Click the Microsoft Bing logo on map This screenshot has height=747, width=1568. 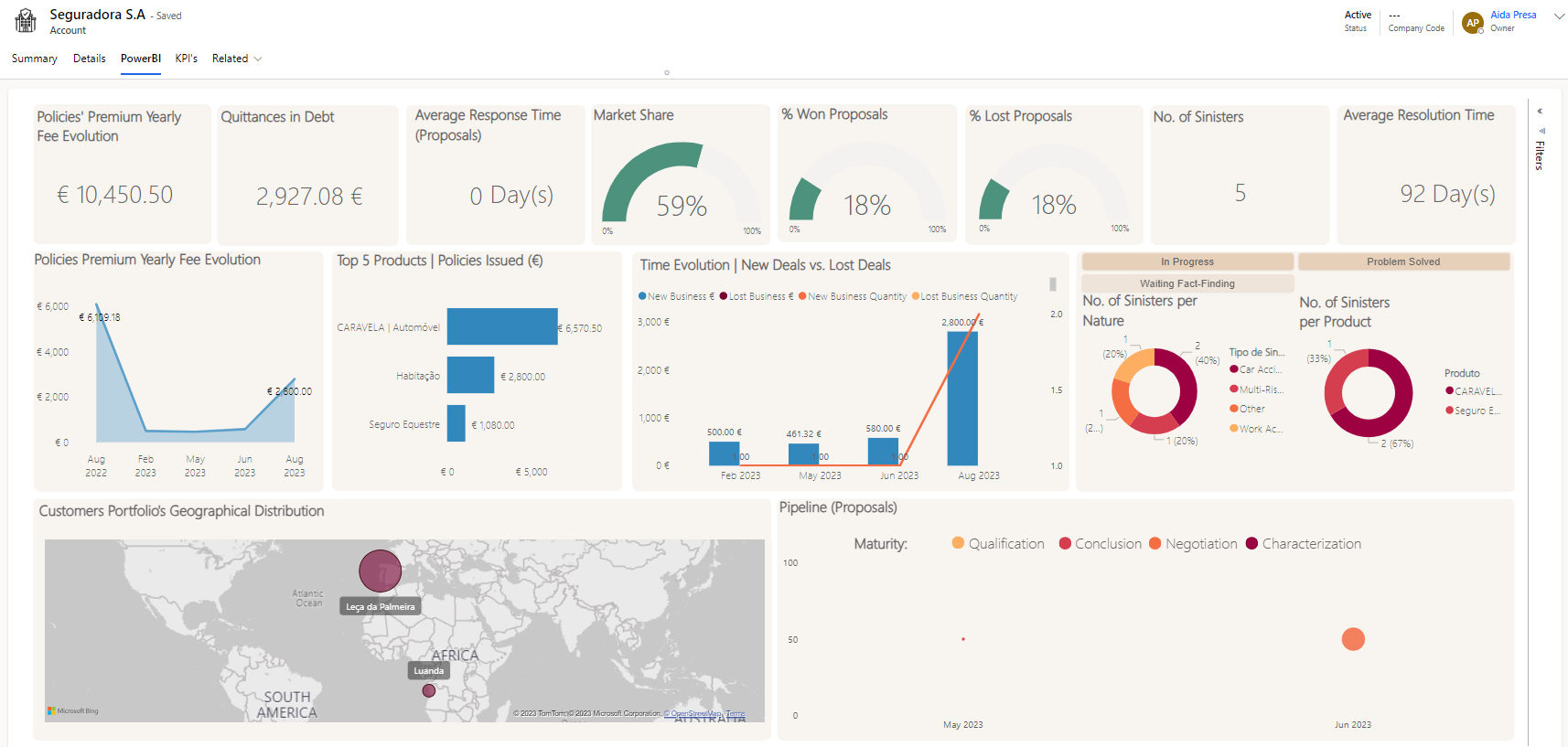coord(73,710)
